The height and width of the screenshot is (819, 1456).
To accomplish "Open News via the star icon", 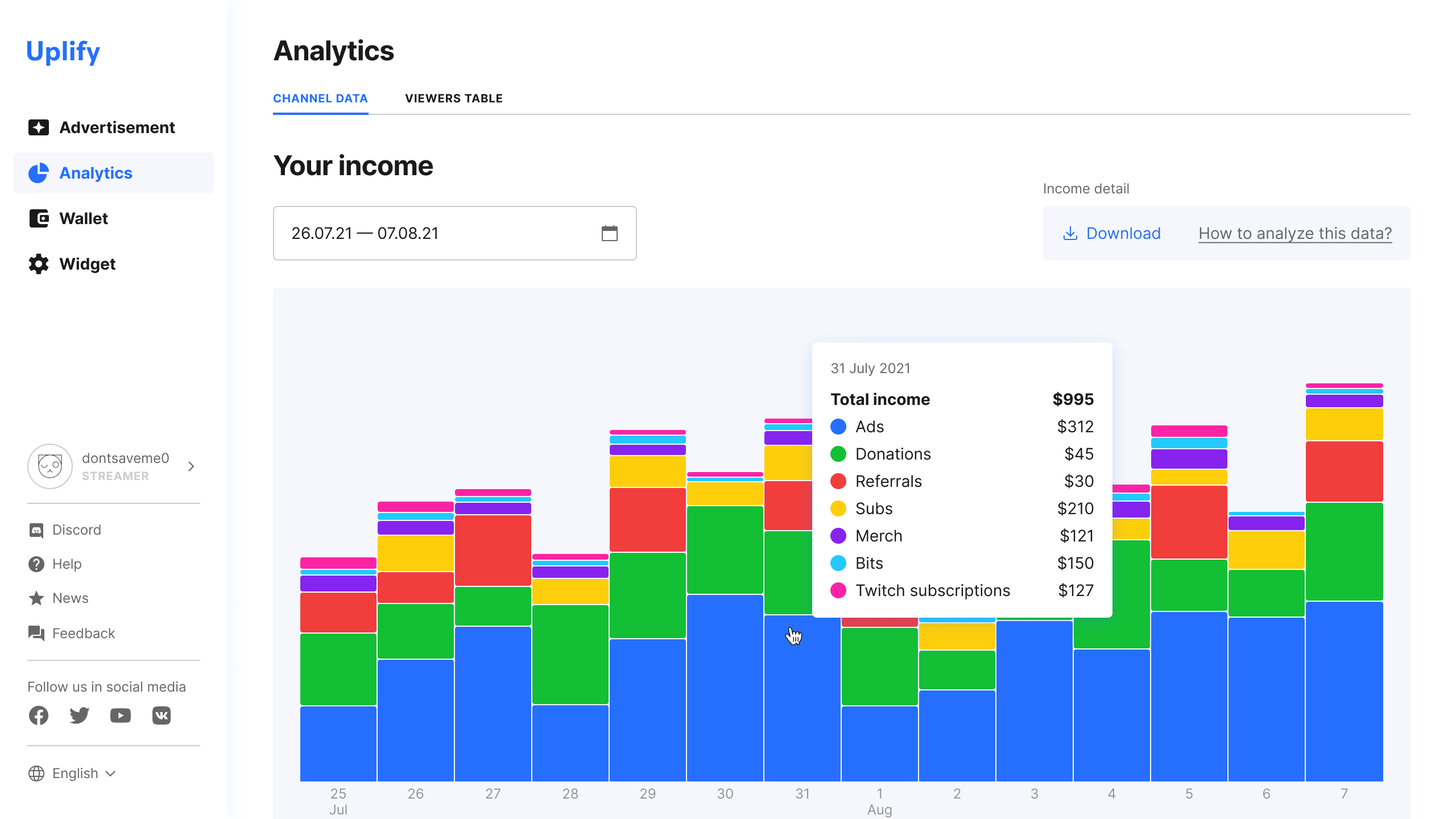I will (36, 598).
